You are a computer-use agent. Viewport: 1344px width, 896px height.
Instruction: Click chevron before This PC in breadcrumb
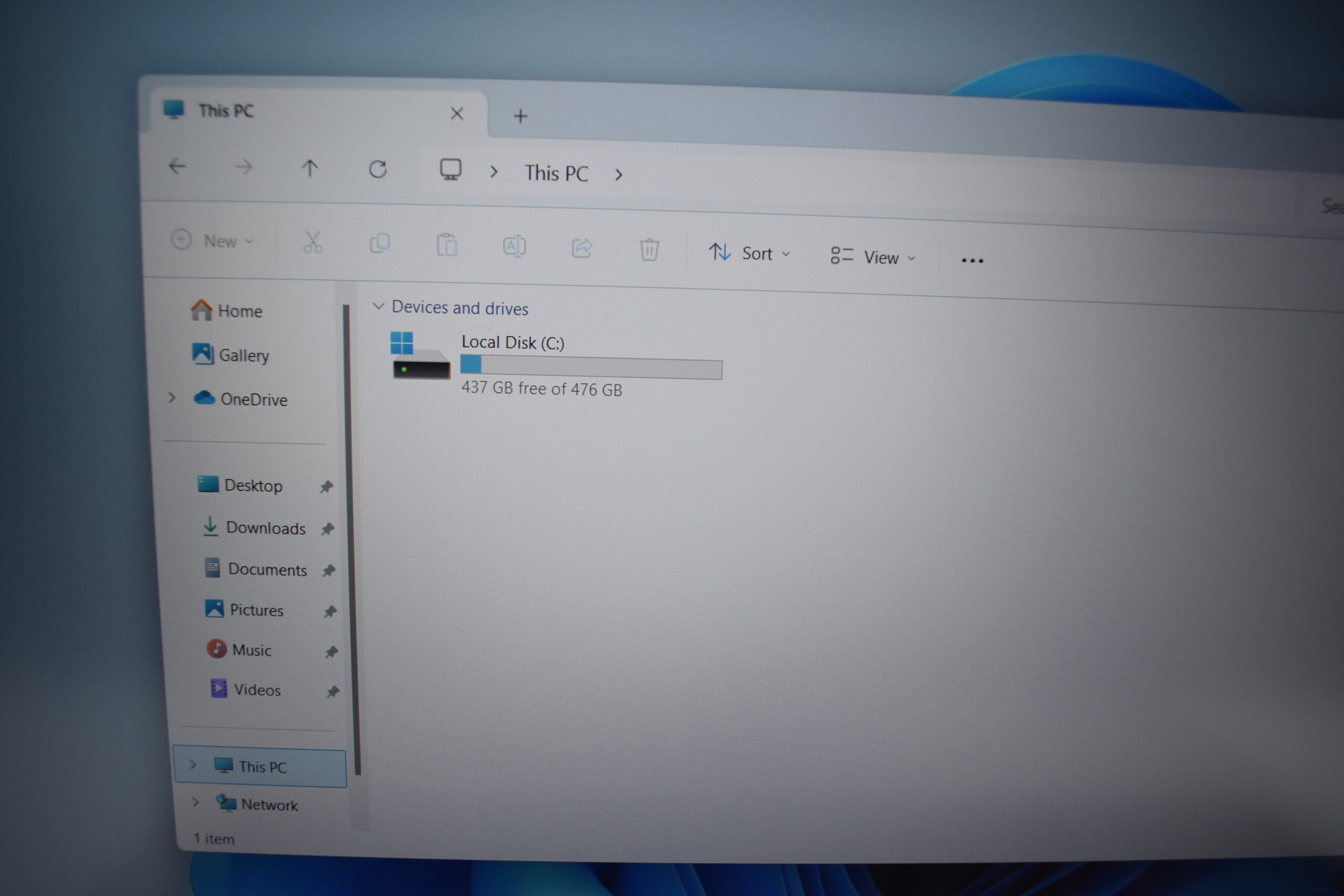click(494, 172)
